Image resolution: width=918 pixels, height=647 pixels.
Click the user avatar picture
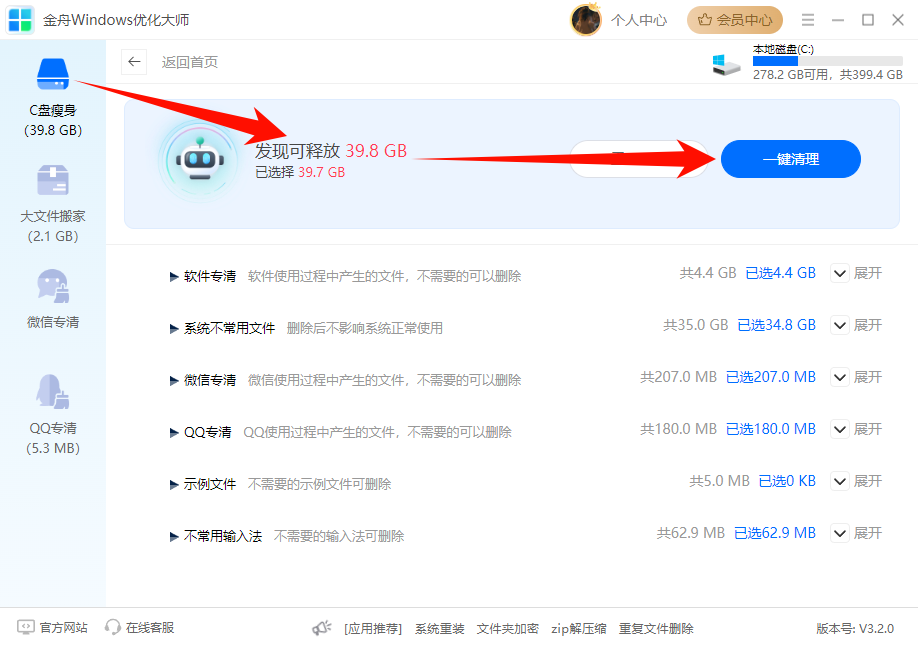coord(585,19)
